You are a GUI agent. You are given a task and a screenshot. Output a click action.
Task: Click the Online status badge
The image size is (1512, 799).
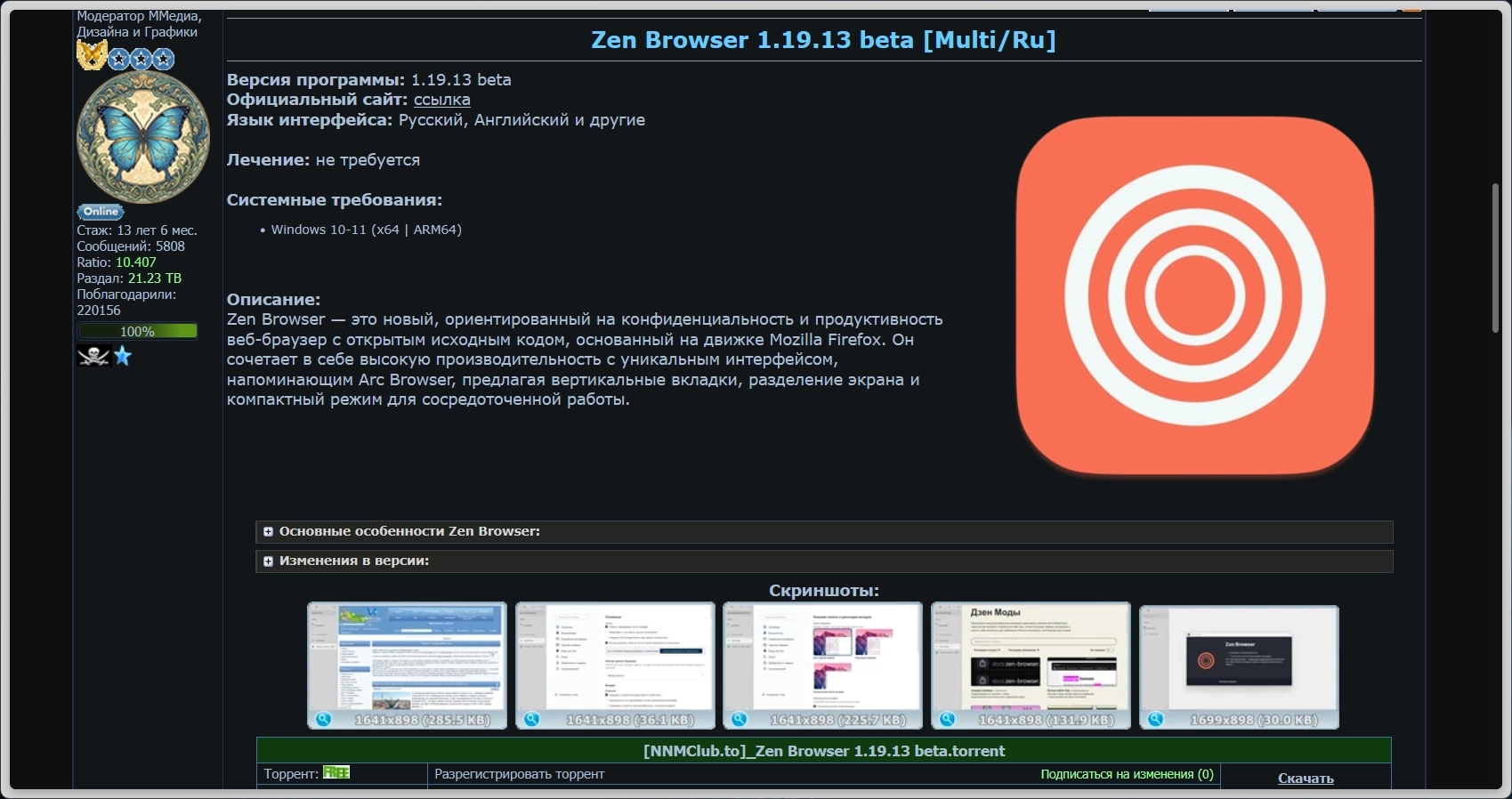click(x=101, y=212)
